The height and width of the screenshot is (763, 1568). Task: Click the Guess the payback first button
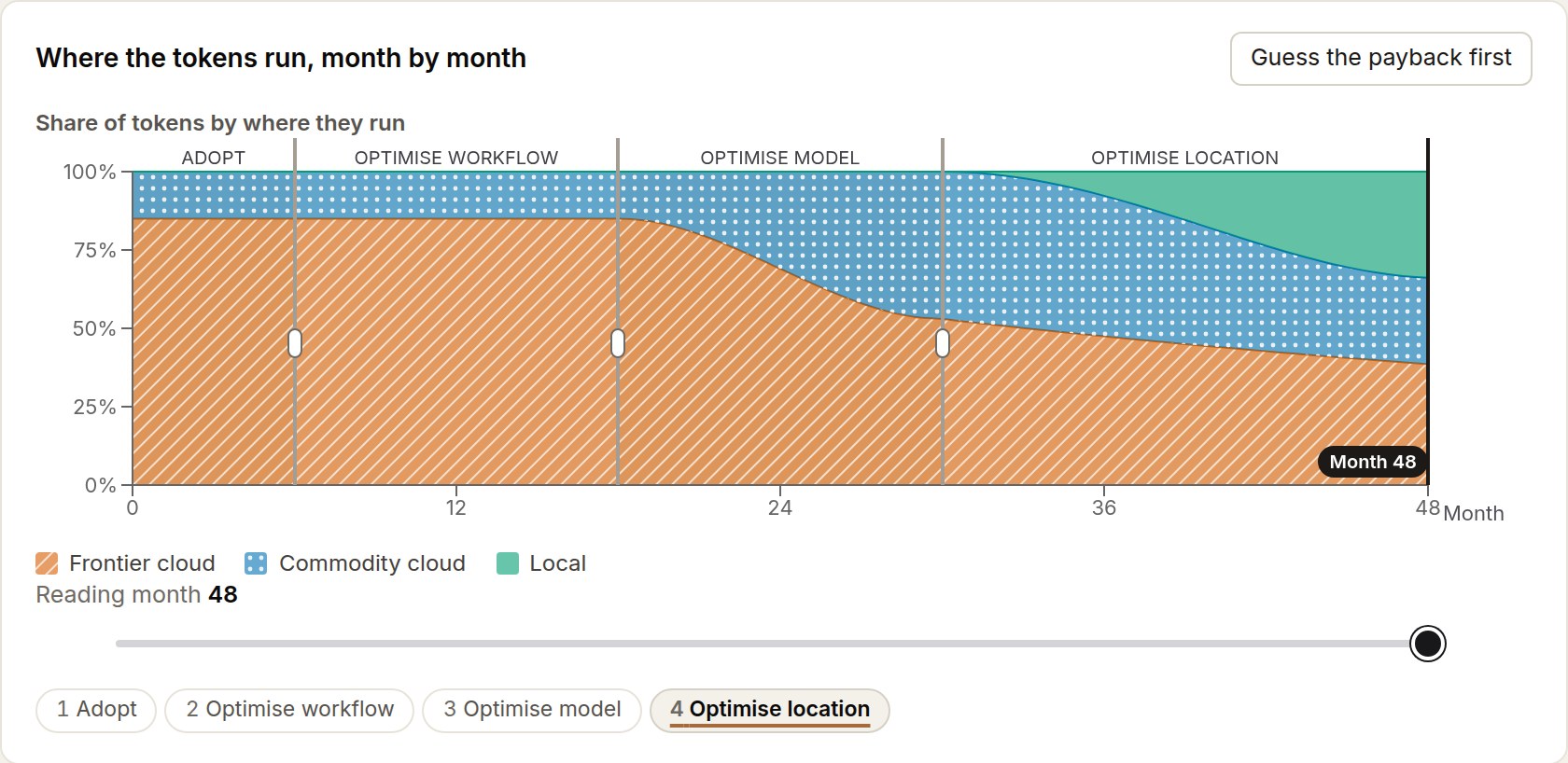click(1380, 59)
